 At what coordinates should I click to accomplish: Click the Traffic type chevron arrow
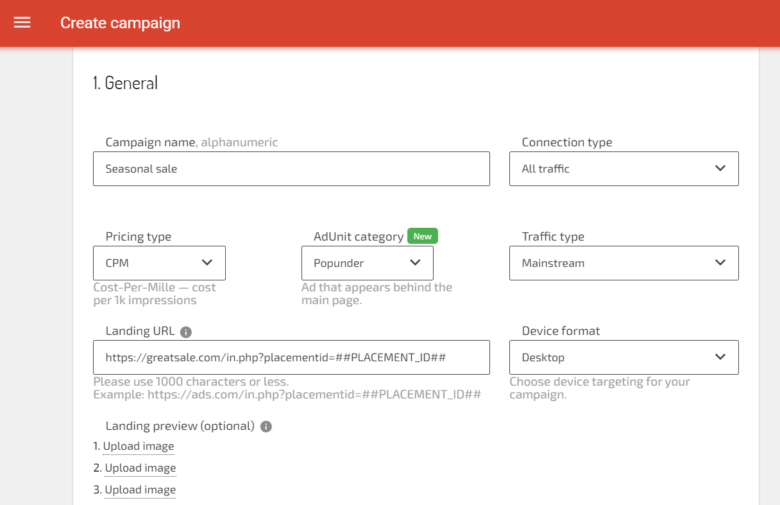[720, 262]
